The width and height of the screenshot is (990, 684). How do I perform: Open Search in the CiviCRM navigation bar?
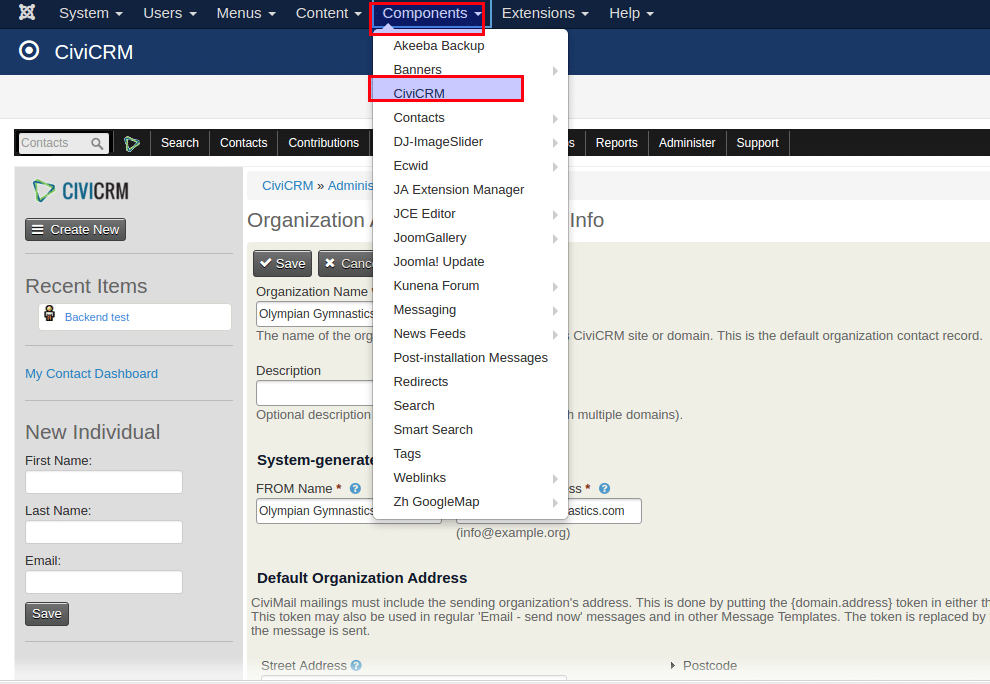click(x=180, y=143)
